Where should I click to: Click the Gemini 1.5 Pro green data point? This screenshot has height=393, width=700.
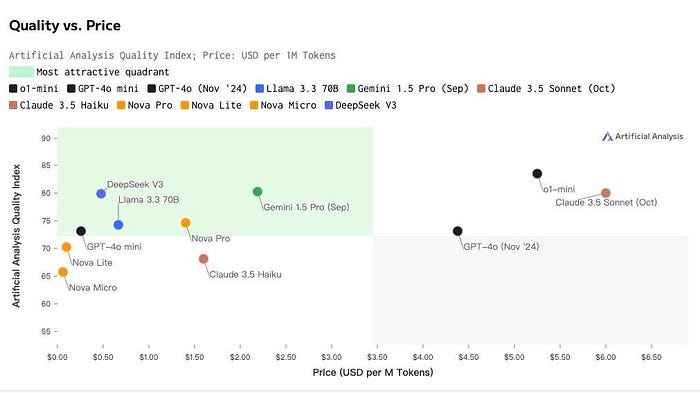258,192
